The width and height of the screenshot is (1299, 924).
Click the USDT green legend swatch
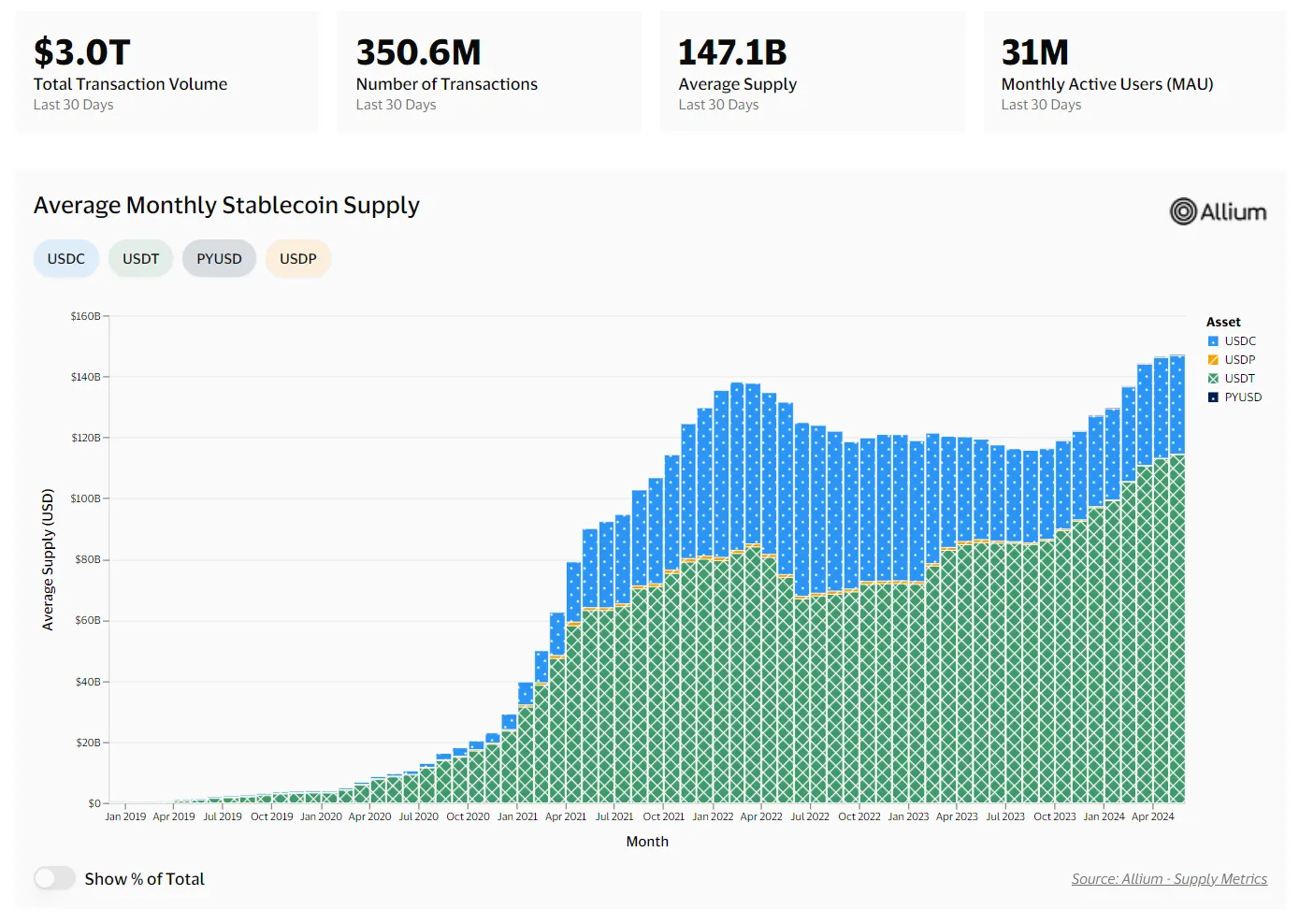(1213, 379)
